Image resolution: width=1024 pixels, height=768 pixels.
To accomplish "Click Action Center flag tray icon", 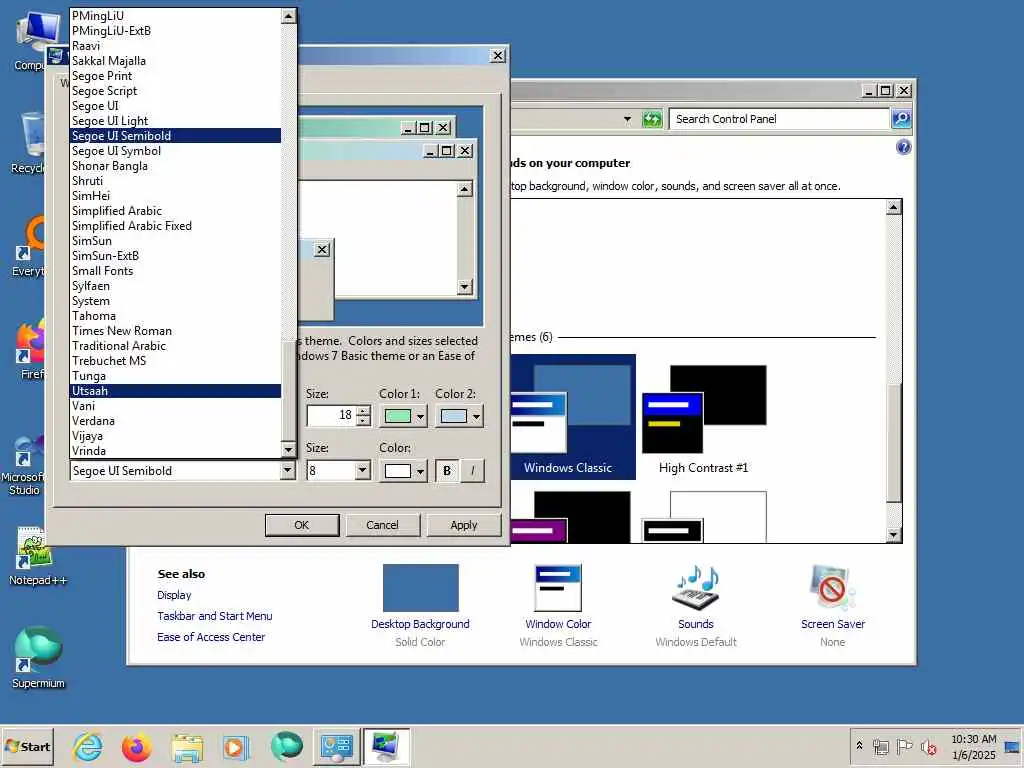I will click(x=904, y=746).
